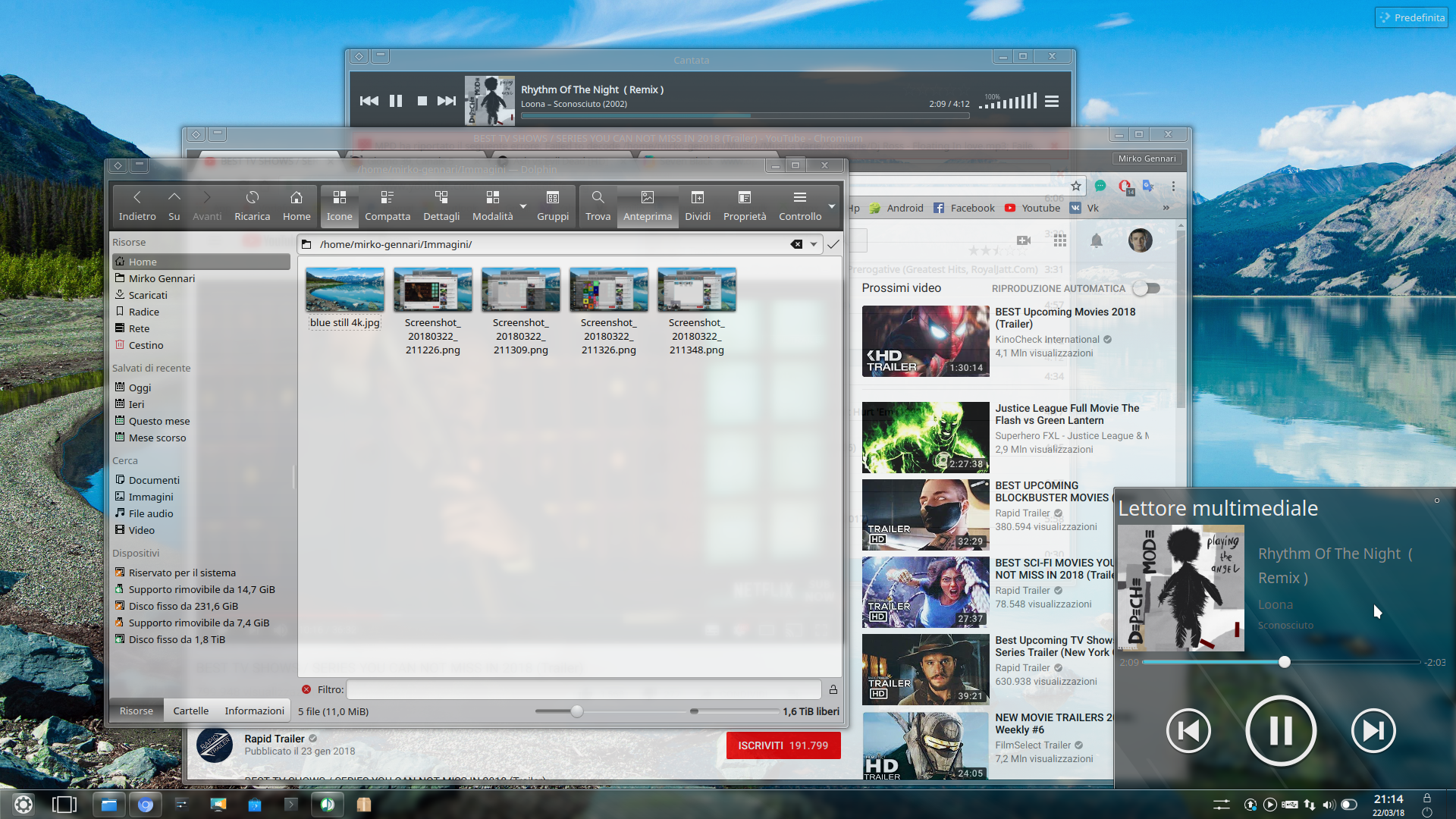
Task: Open the Vk bookmark
Action: [1084, 208]
